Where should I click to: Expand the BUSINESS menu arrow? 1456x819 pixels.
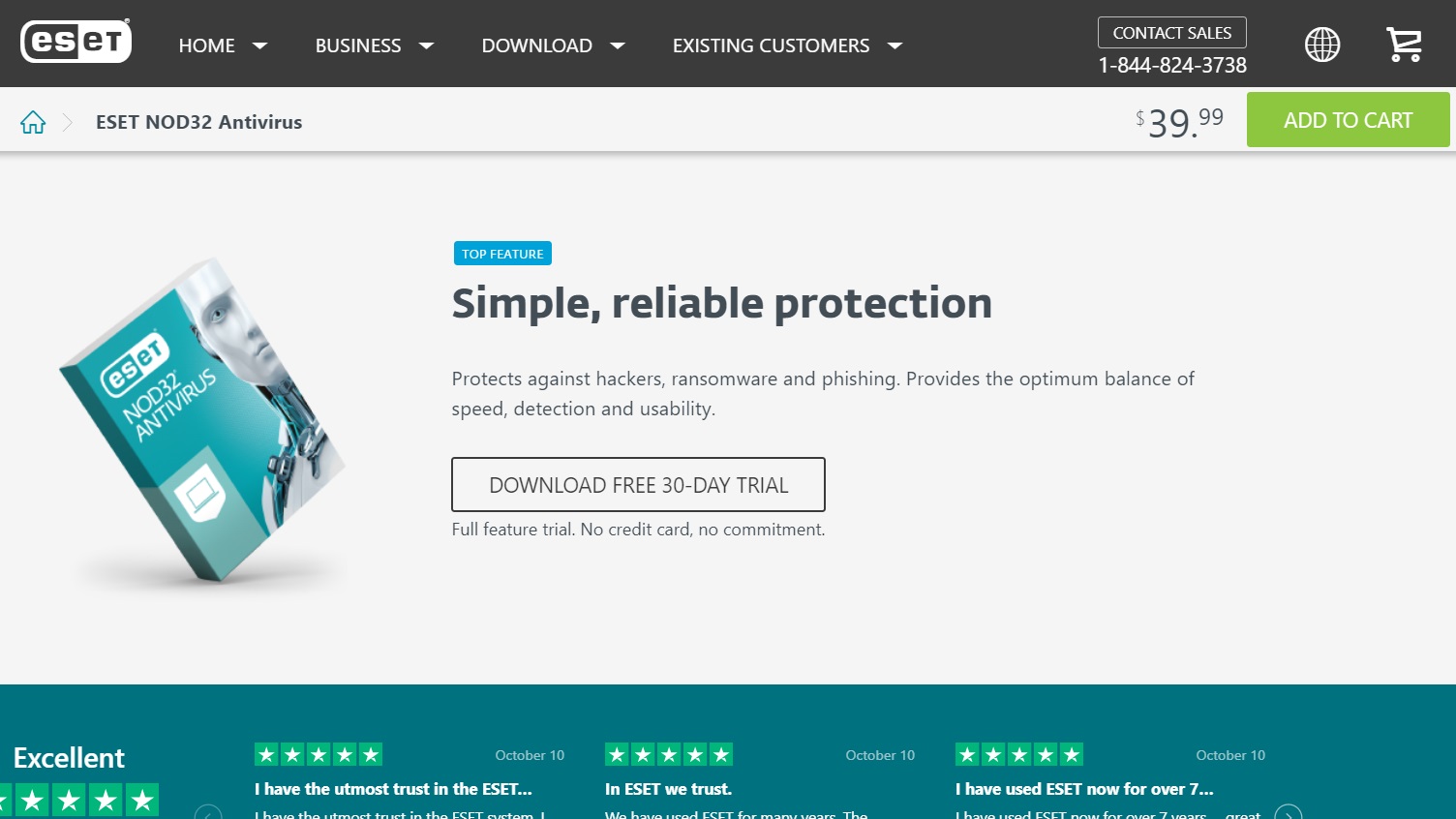coord(426,45)
